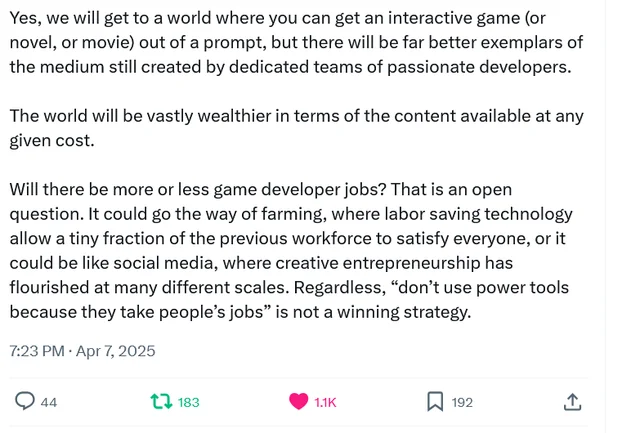Open share options with the upload arrow icon

[x=572, y=402]
